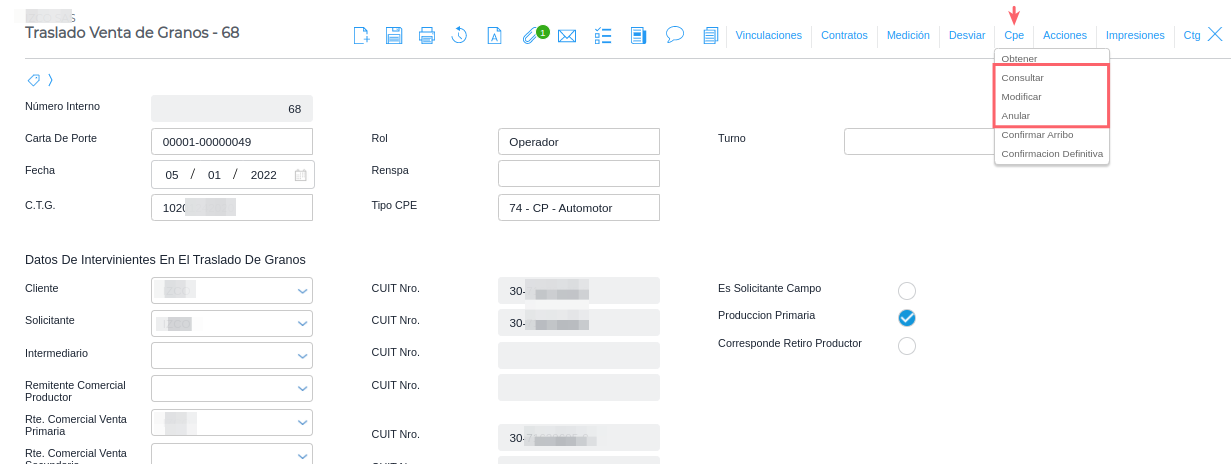Screen dimensions: 1231x464
Task: Open the Vinculaciones toolbar link
Action: pos(768,35)
